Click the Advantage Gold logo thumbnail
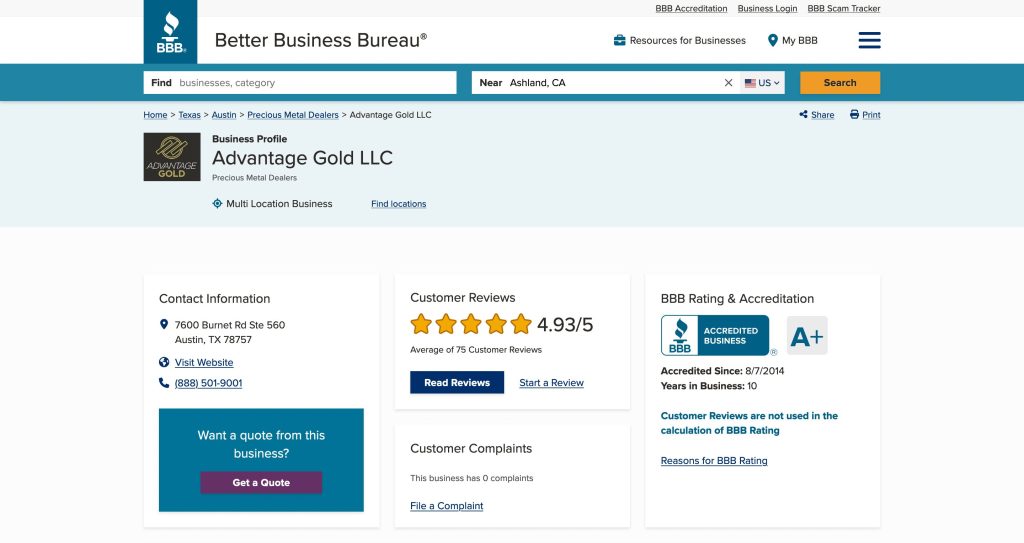 point(172,157)
